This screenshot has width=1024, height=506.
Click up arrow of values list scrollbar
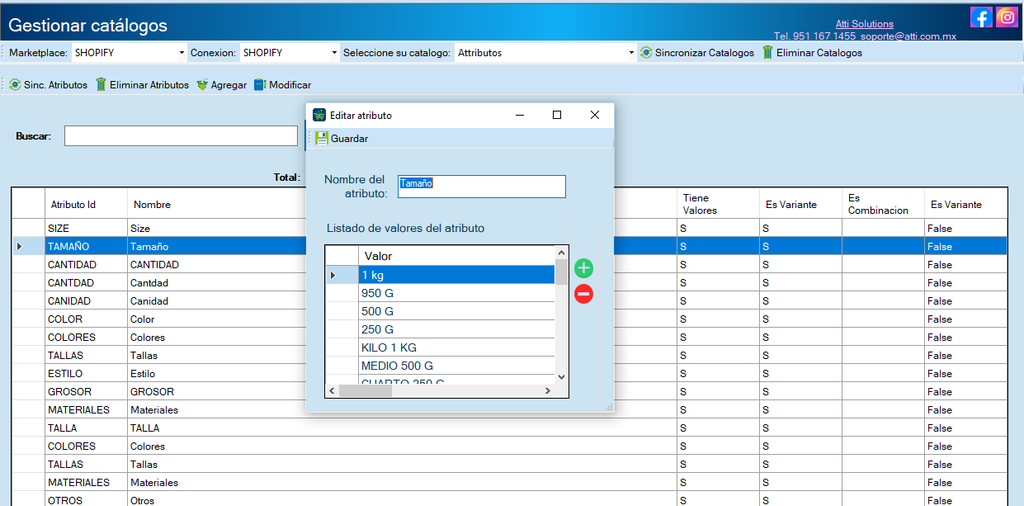[561, 252]
